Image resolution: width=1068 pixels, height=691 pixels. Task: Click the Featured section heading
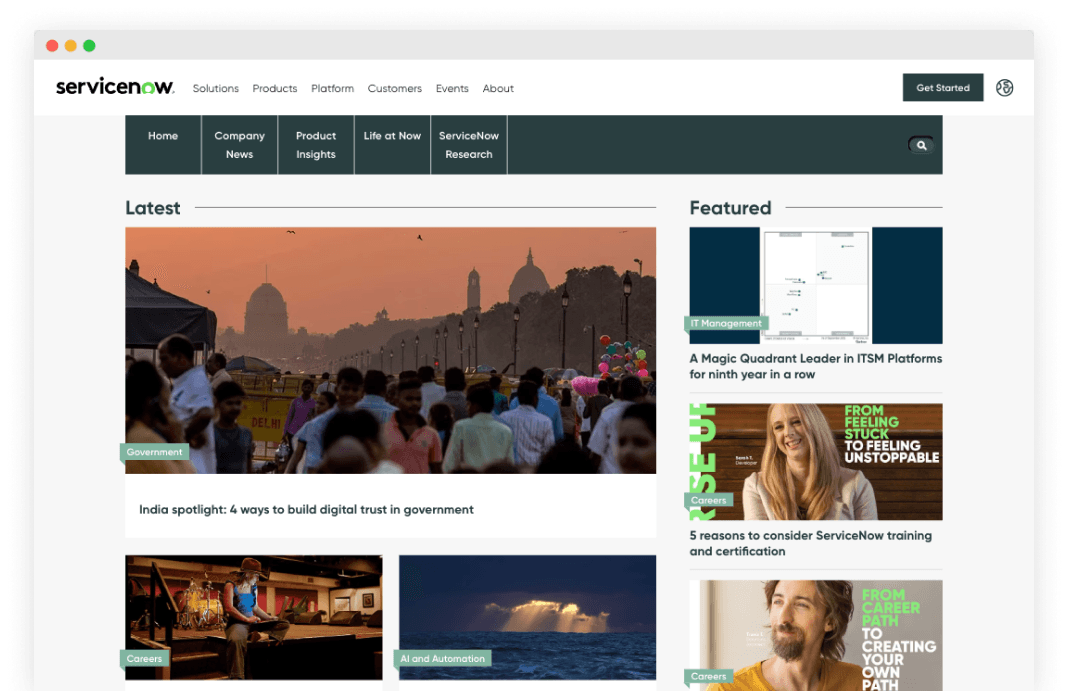[730, 208]
